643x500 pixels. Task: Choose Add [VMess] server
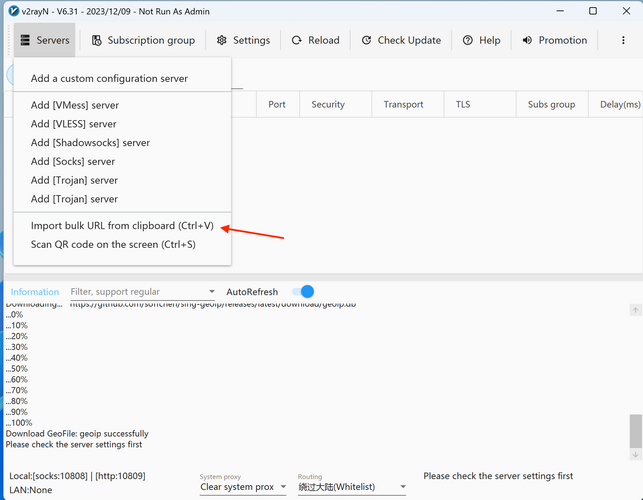tap(75, 105)
